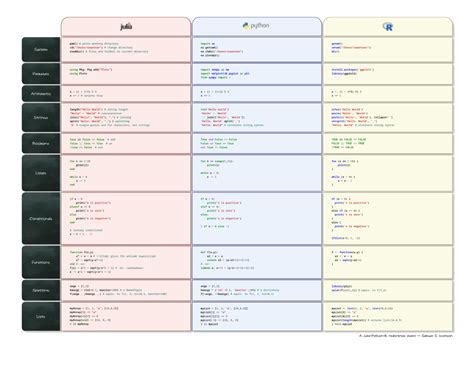Click the R Lists code cell

(388, 316)
